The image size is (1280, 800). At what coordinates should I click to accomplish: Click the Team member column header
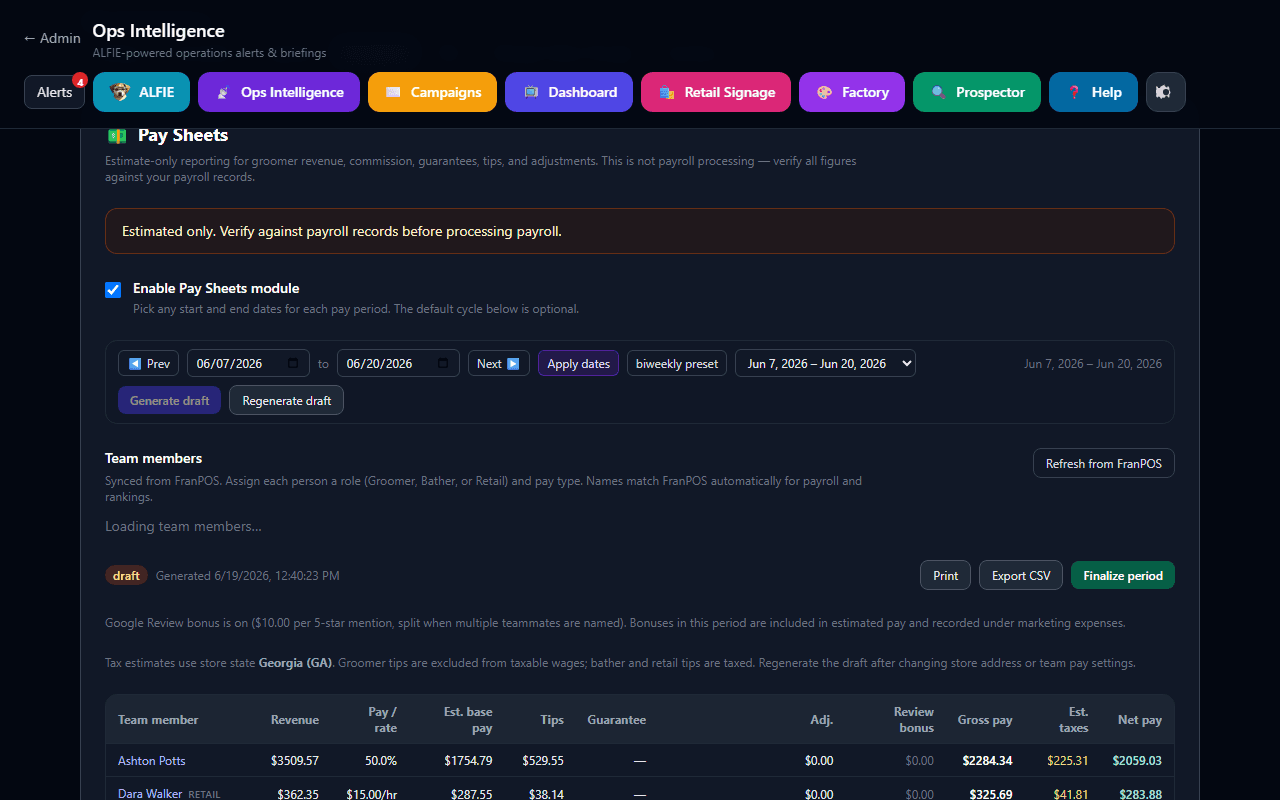click(158, 720)
